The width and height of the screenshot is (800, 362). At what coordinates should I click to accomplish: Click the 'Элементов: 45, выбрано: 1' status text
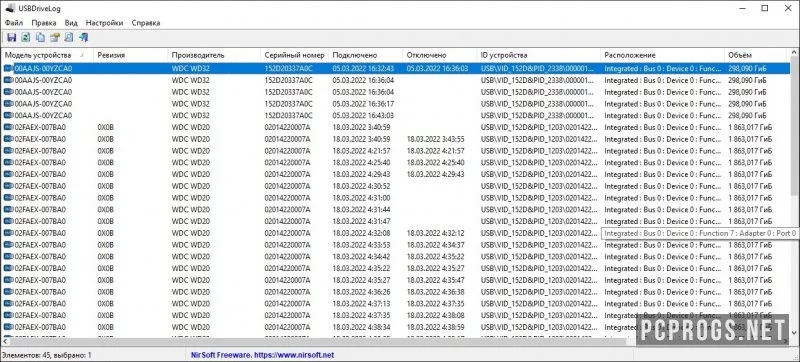tap(47, 355)
